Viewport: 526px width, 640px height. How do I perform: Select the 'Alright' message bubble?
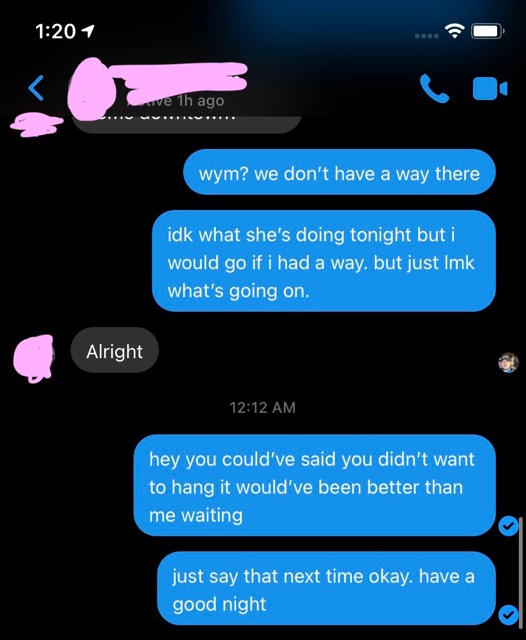pyautogui.click(x=115, y=350)
